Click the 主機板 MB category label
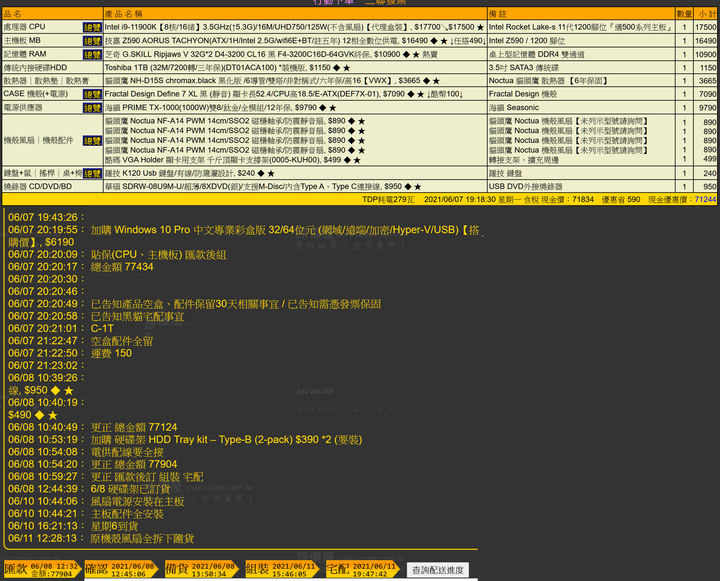720x581 pixels. [x=22, y=40]
